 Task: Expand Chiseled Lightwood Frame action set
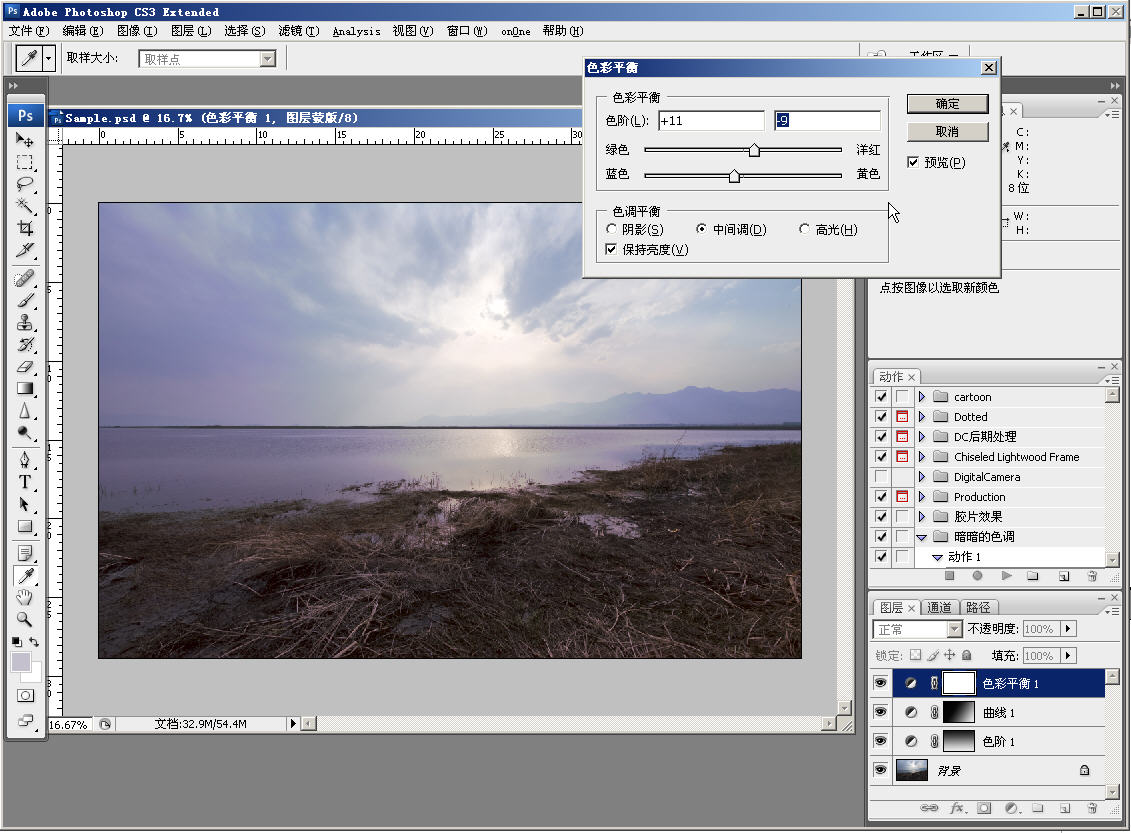922,457
